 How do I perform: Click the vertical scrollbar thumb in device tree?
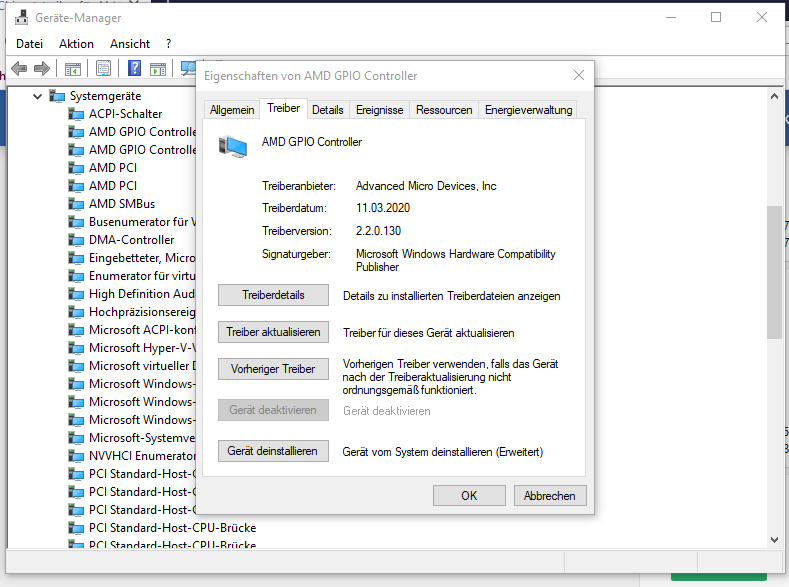pos(774,272)
